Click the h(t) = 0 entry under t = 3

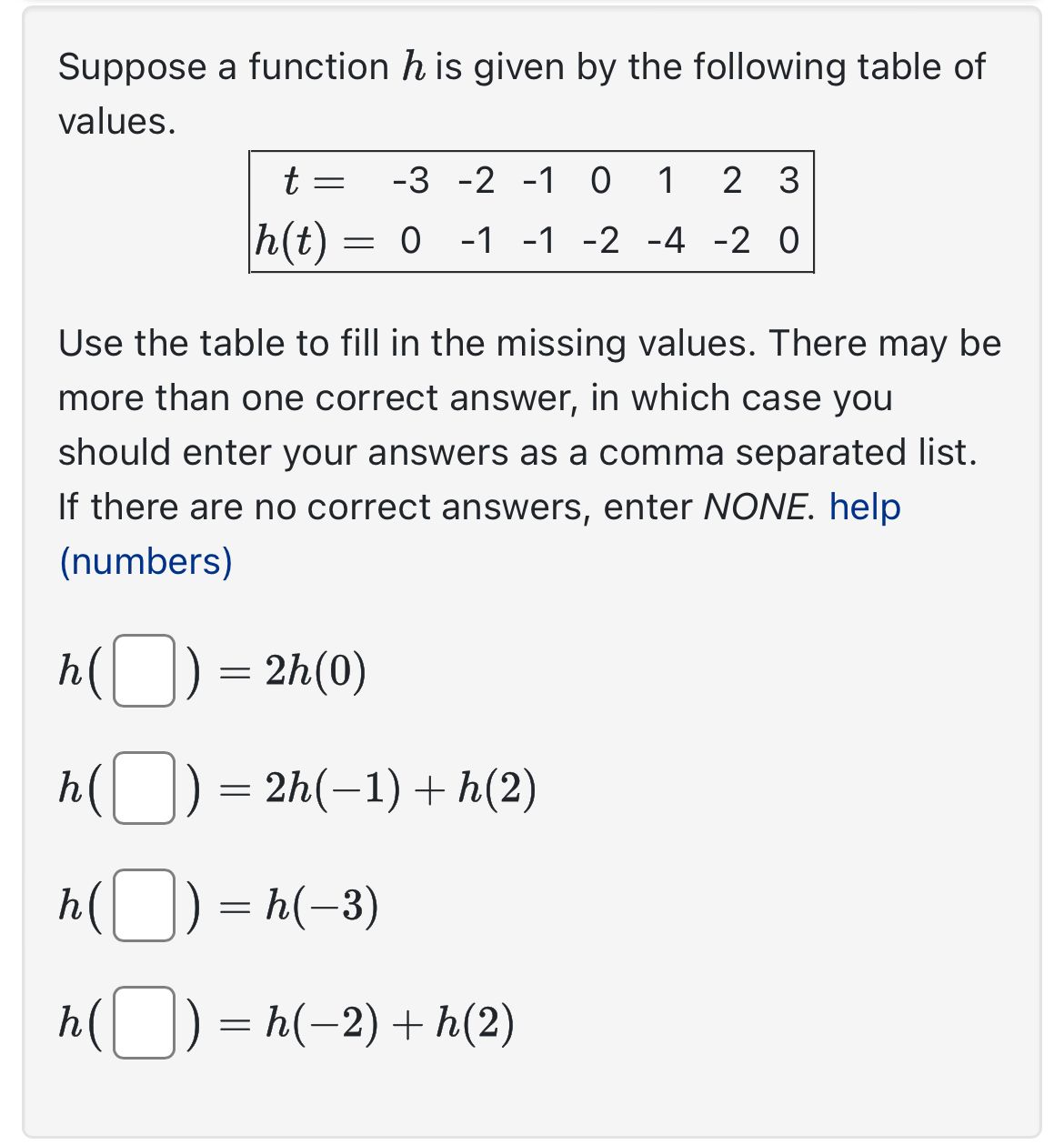789,241
